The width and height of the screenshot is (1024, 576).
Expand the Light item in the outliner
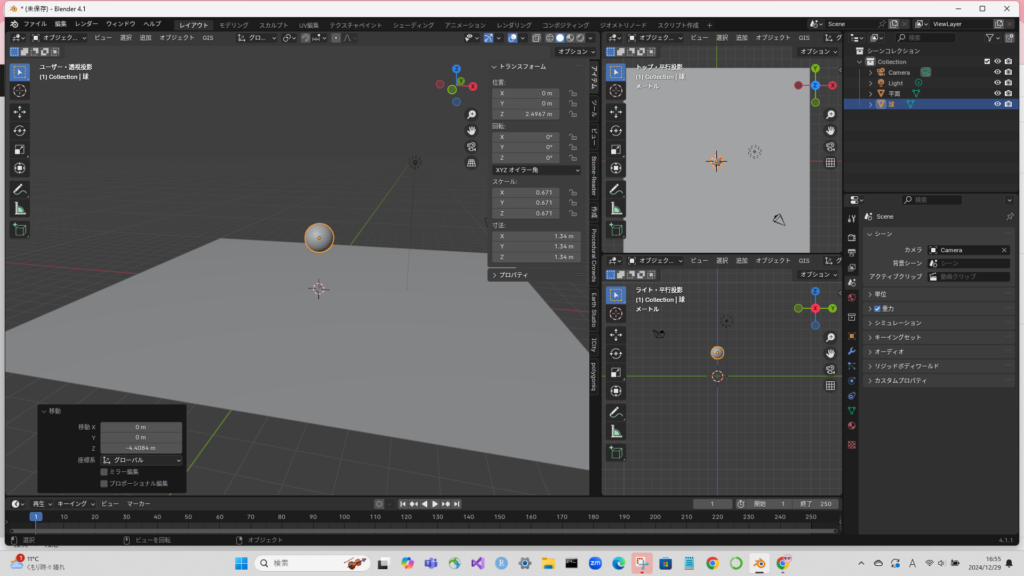(870, 83)
